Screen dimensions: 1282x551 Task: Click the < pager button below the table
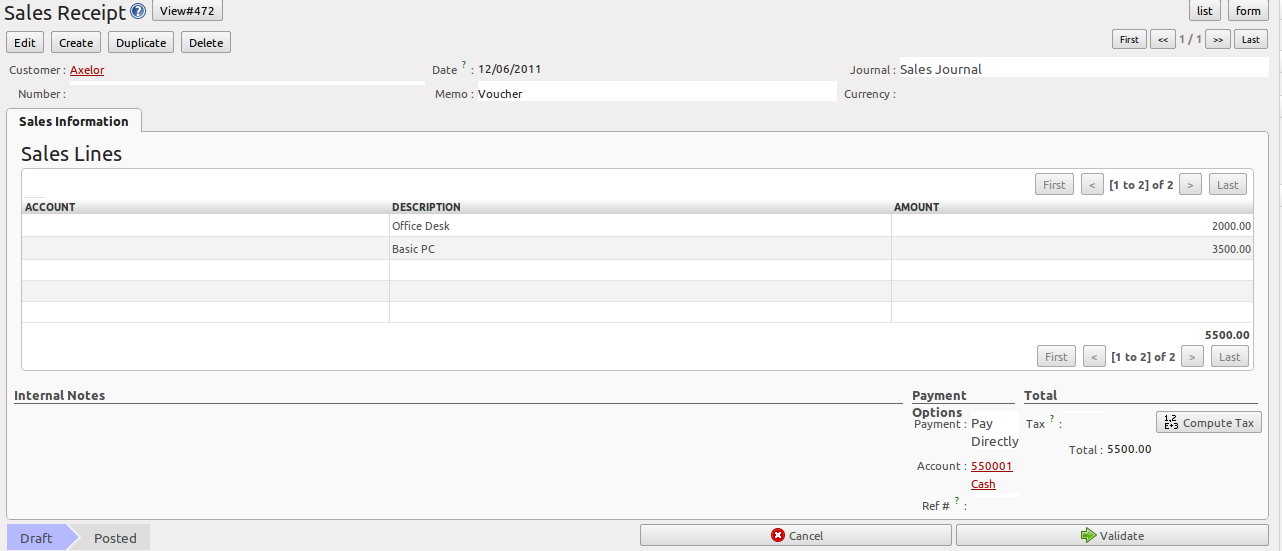(x=1095, y=357)
